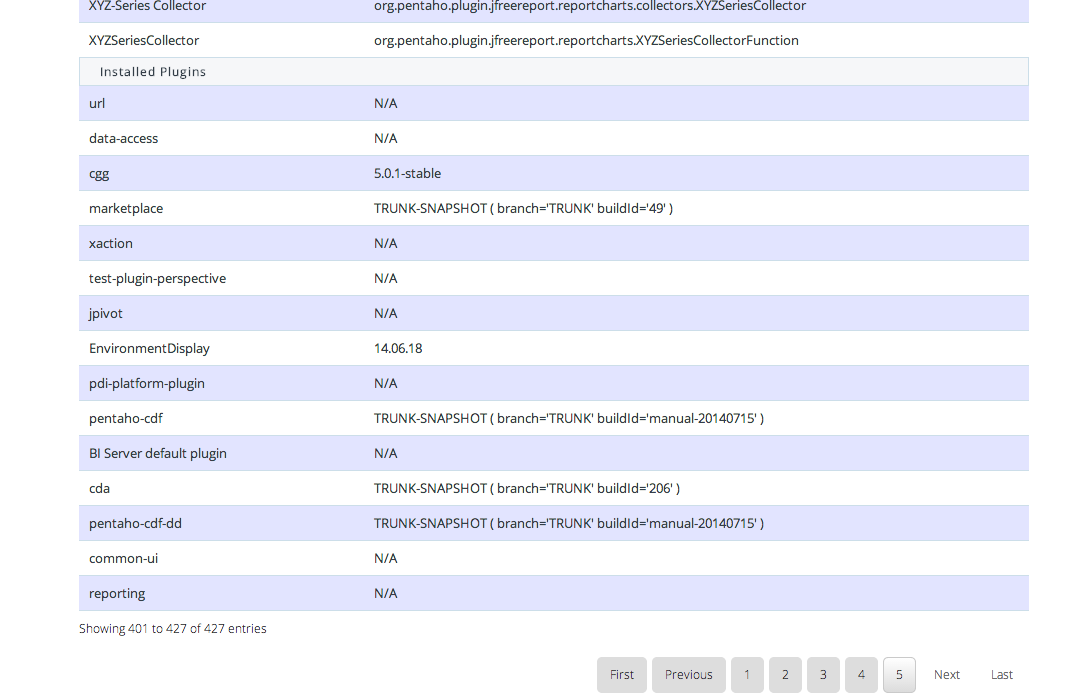Click Showing 401 to 427 entries info
The height and width of the screenshot is (695, 1071).
click(x=173, y=628)
